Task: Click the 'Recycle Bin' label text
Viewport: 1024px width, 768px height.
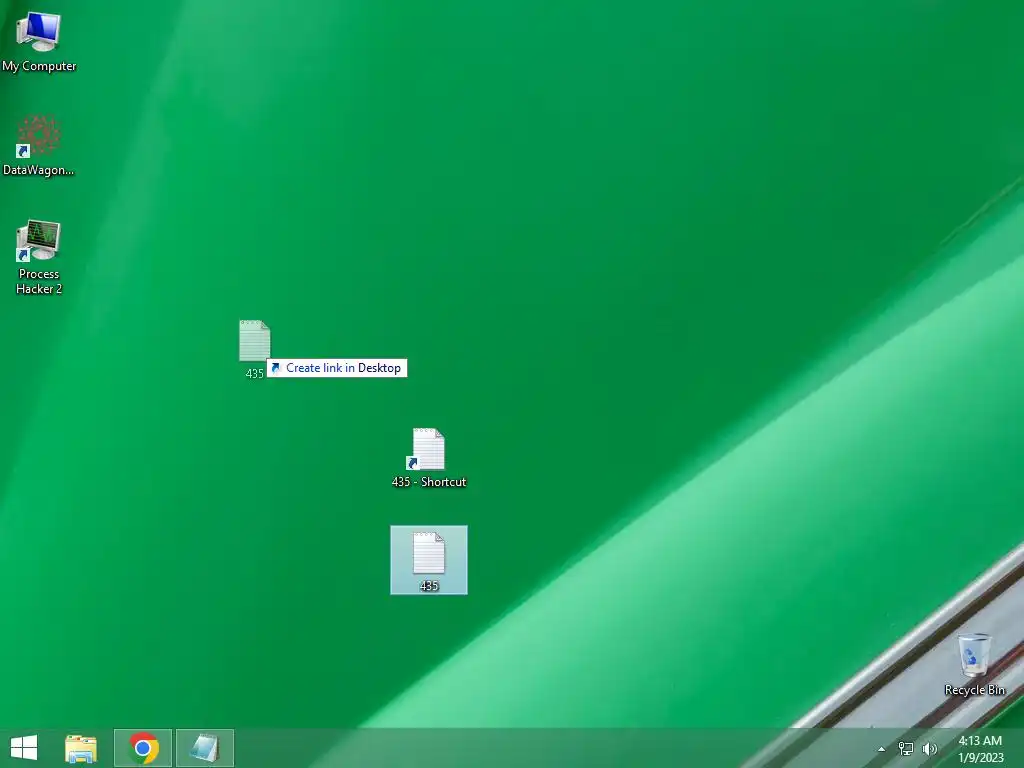Action: click(974, 690)
